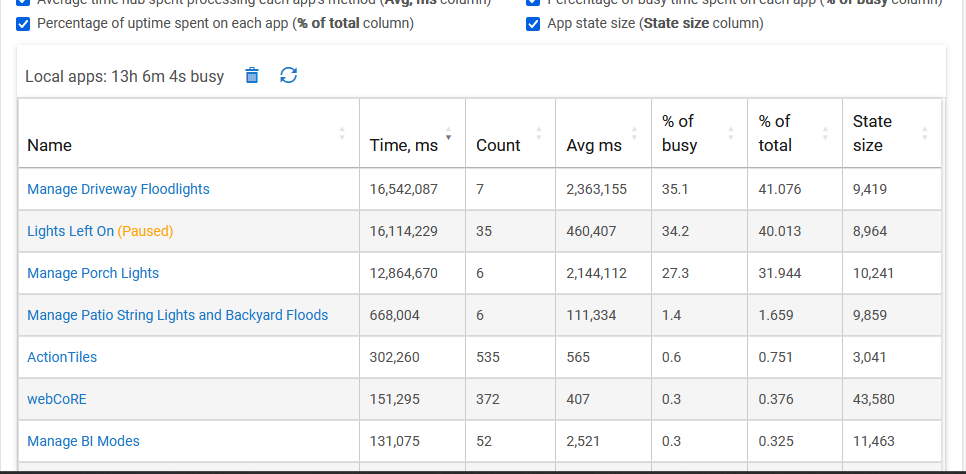This screenshot has height=474, width=966.
Task: Uncheck the App state size checkbox
Action: [533, 23]
